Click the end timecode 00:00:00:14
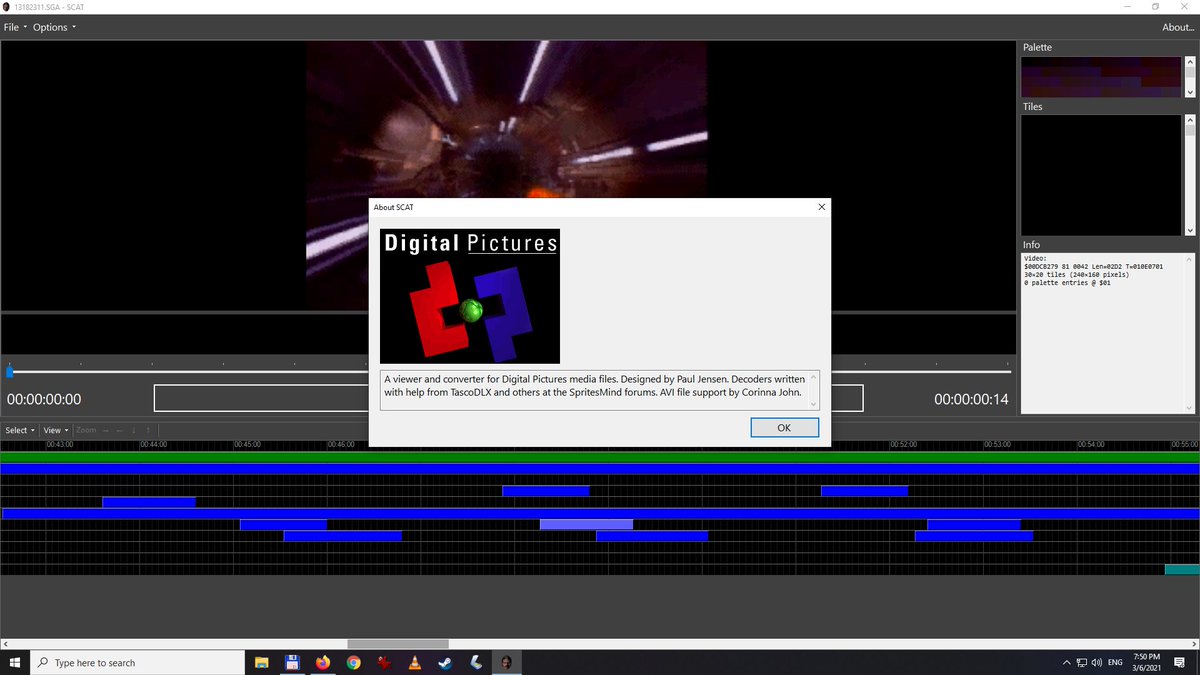 pyautogui.click(x=971, y=399)
